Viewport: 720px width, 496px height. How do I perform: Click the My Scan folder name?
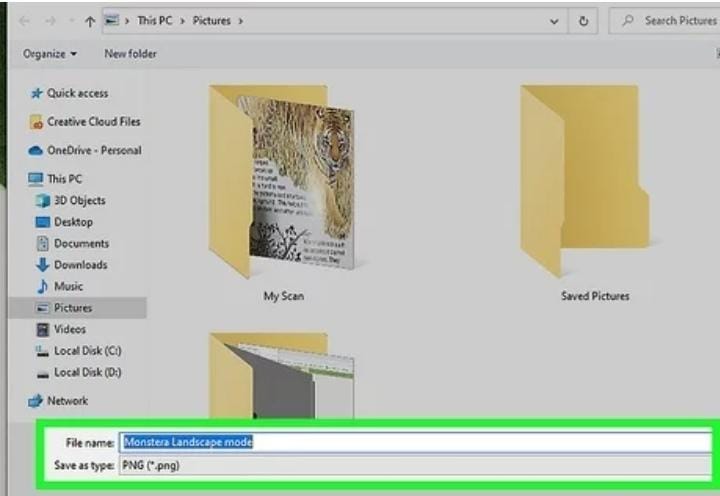[284, 296]
